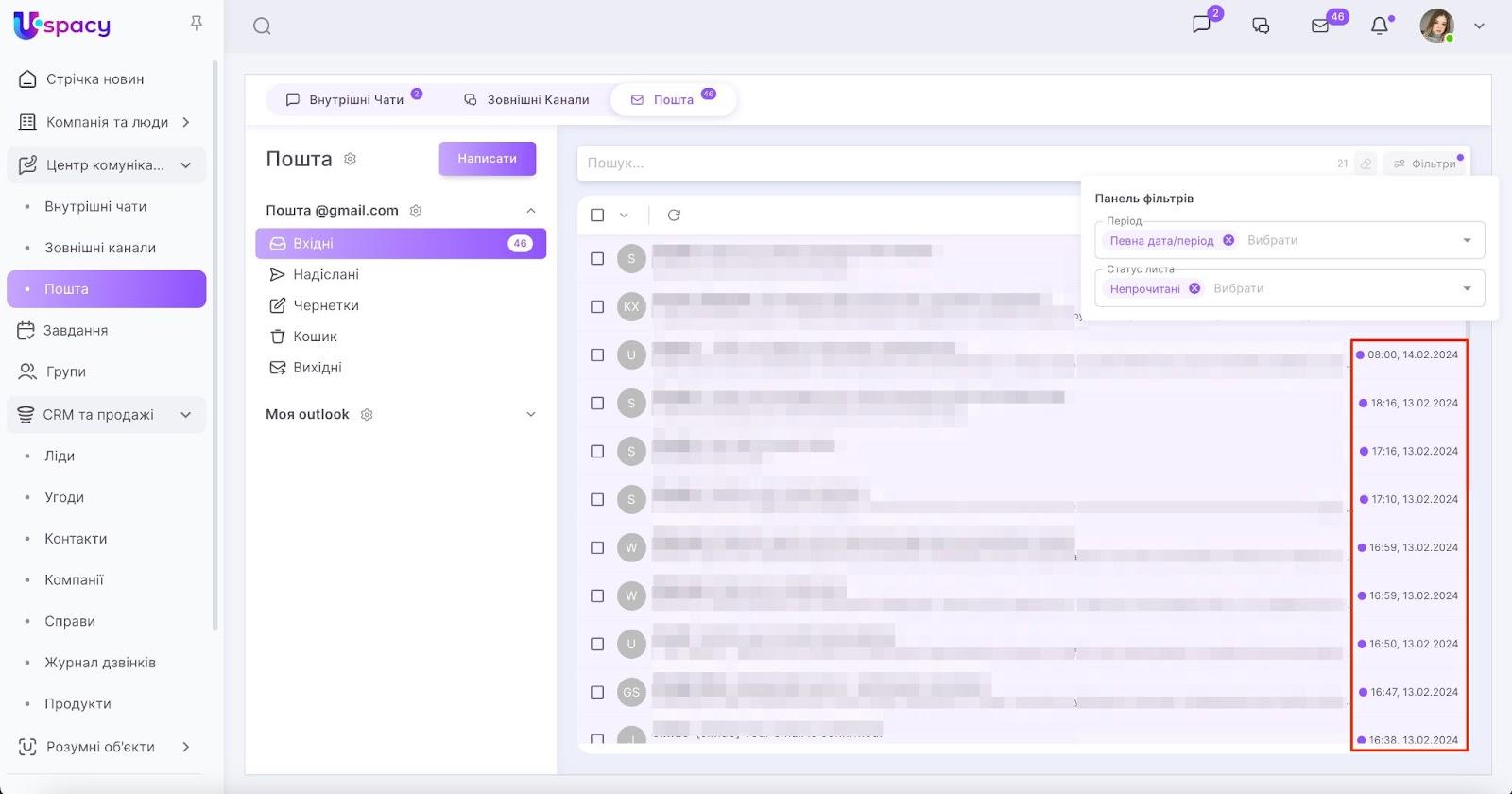
Task: Open Моя outlook account settings gear
Action: [x=368, y=415]
